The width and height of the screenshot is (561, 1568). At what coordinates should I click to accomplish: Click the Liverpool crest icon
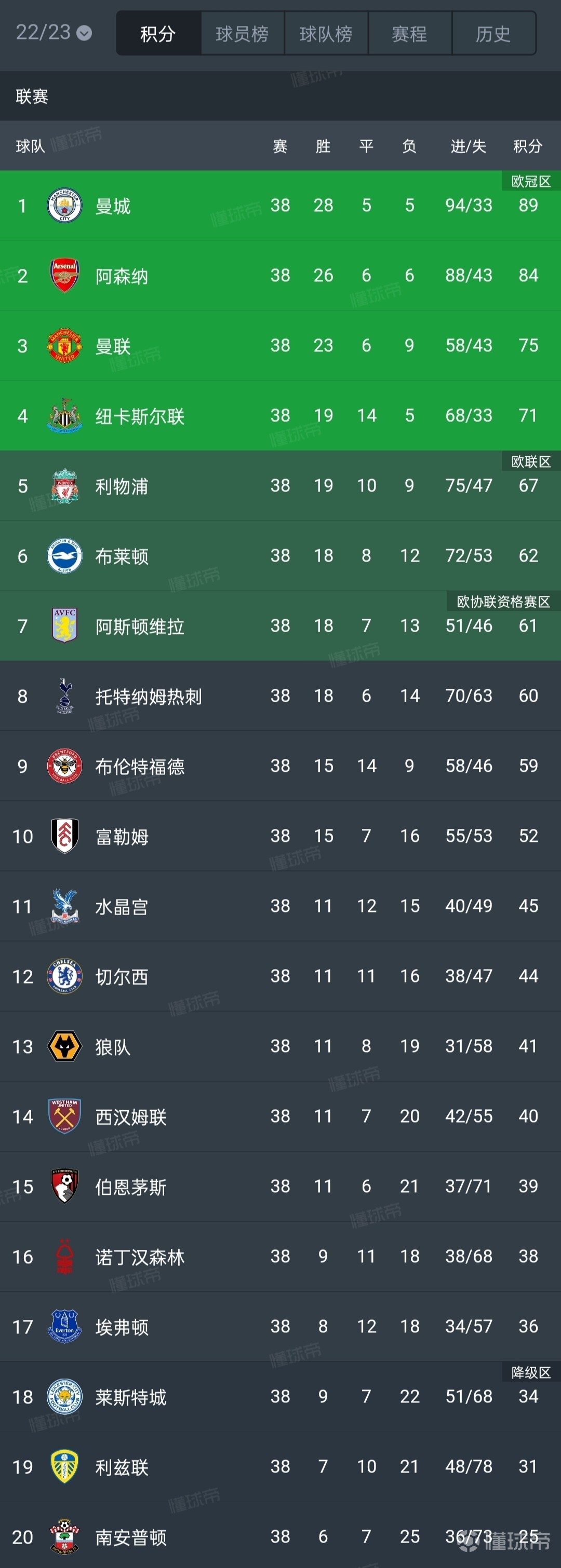click(64, 486)
